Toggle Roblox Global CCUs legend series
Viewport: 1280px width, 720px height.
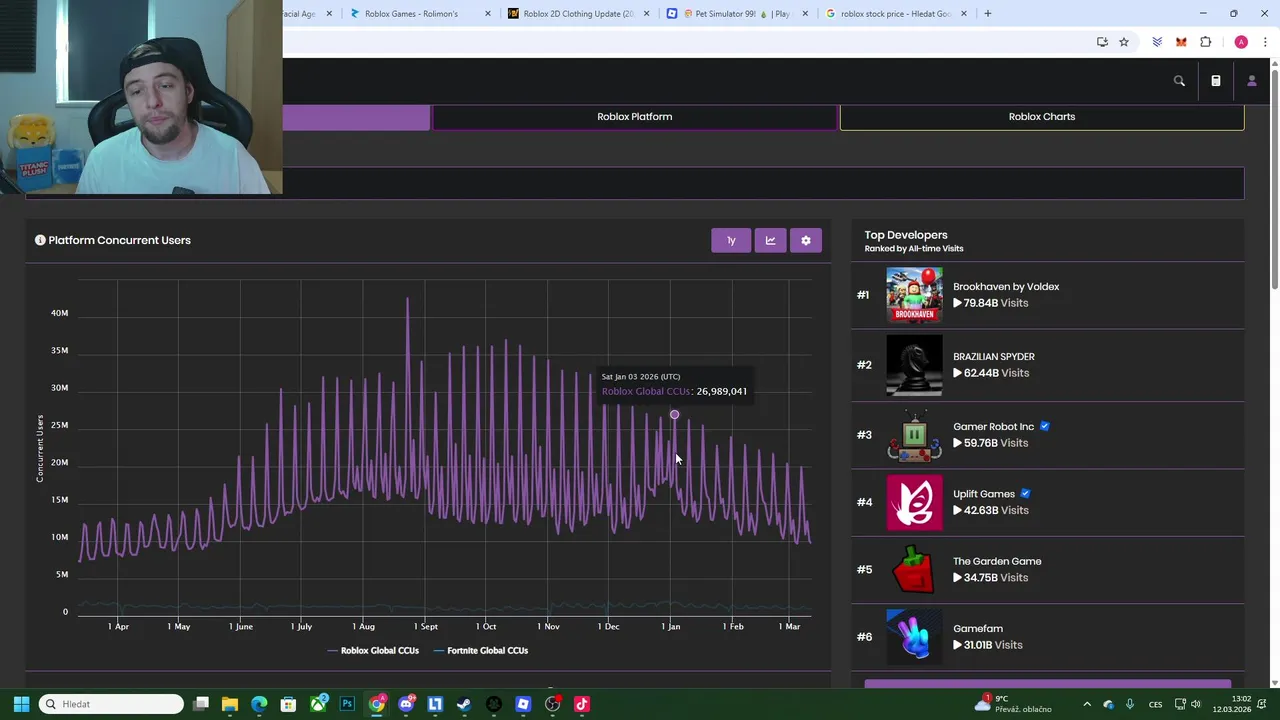click(x=373, y=650)
